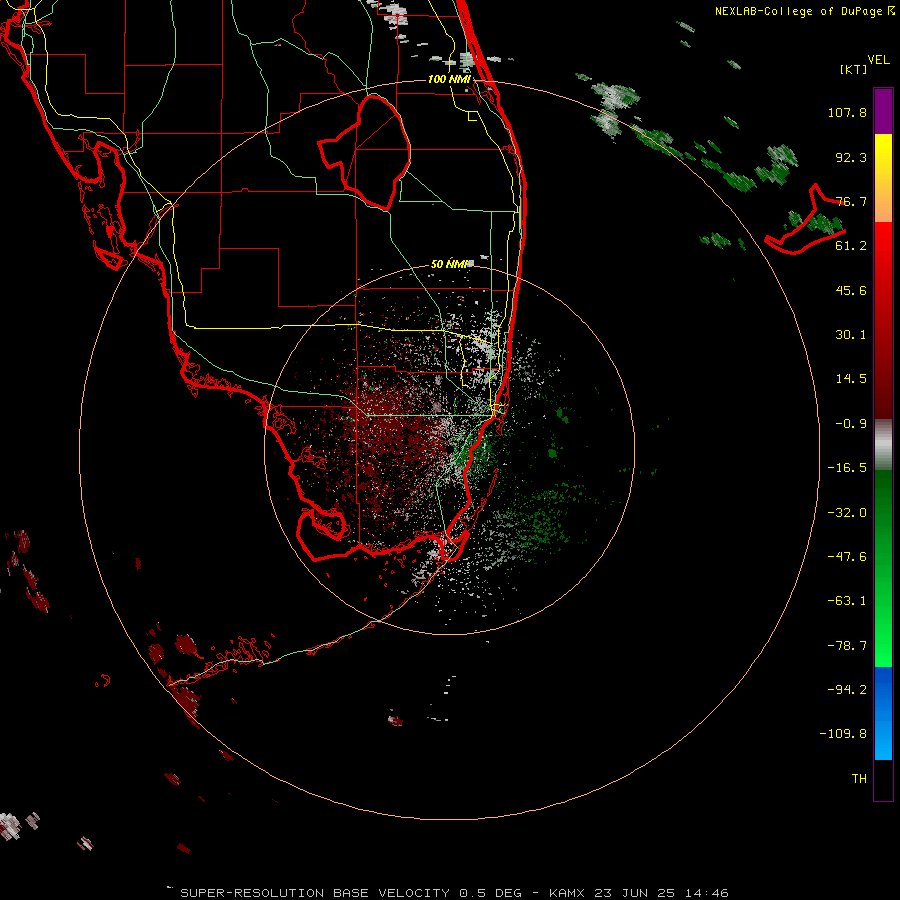Viewport: 900px width, 900px height.
Task: Click the -47.6 scale value
Action: point(847,557)
